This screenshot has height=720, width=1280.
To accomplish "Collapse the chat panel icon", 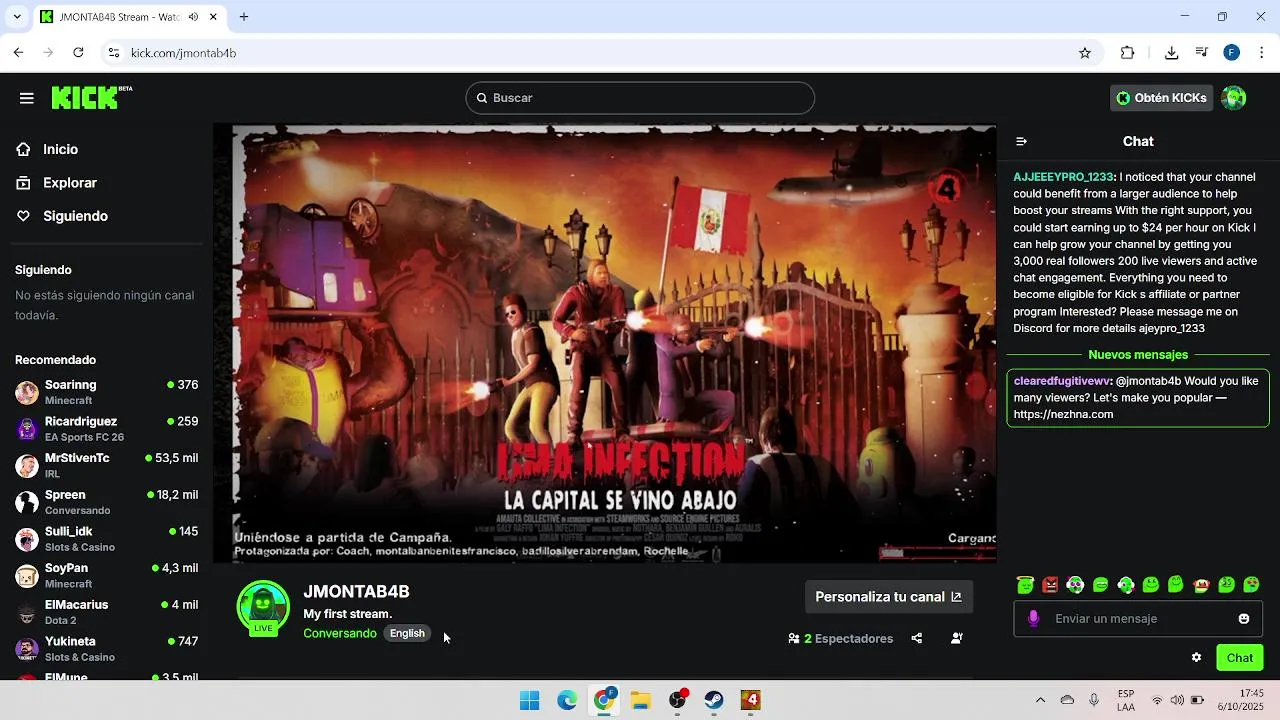I will (1021, 141).
